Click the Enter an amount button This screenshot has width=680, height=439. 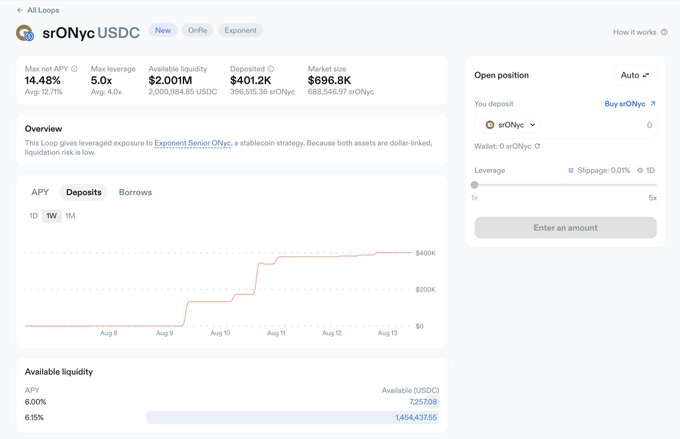(566, 228)
